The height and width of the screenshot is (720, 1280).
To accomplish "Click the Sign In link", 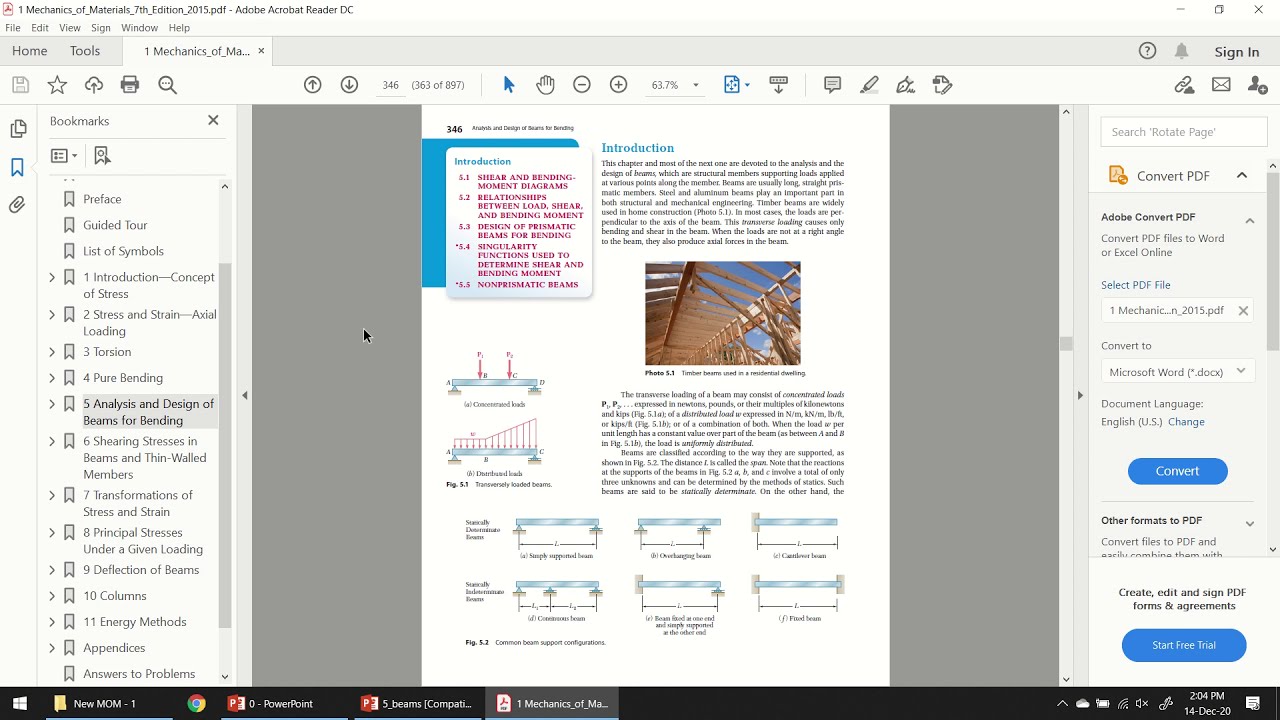I will click(1237, 52).
